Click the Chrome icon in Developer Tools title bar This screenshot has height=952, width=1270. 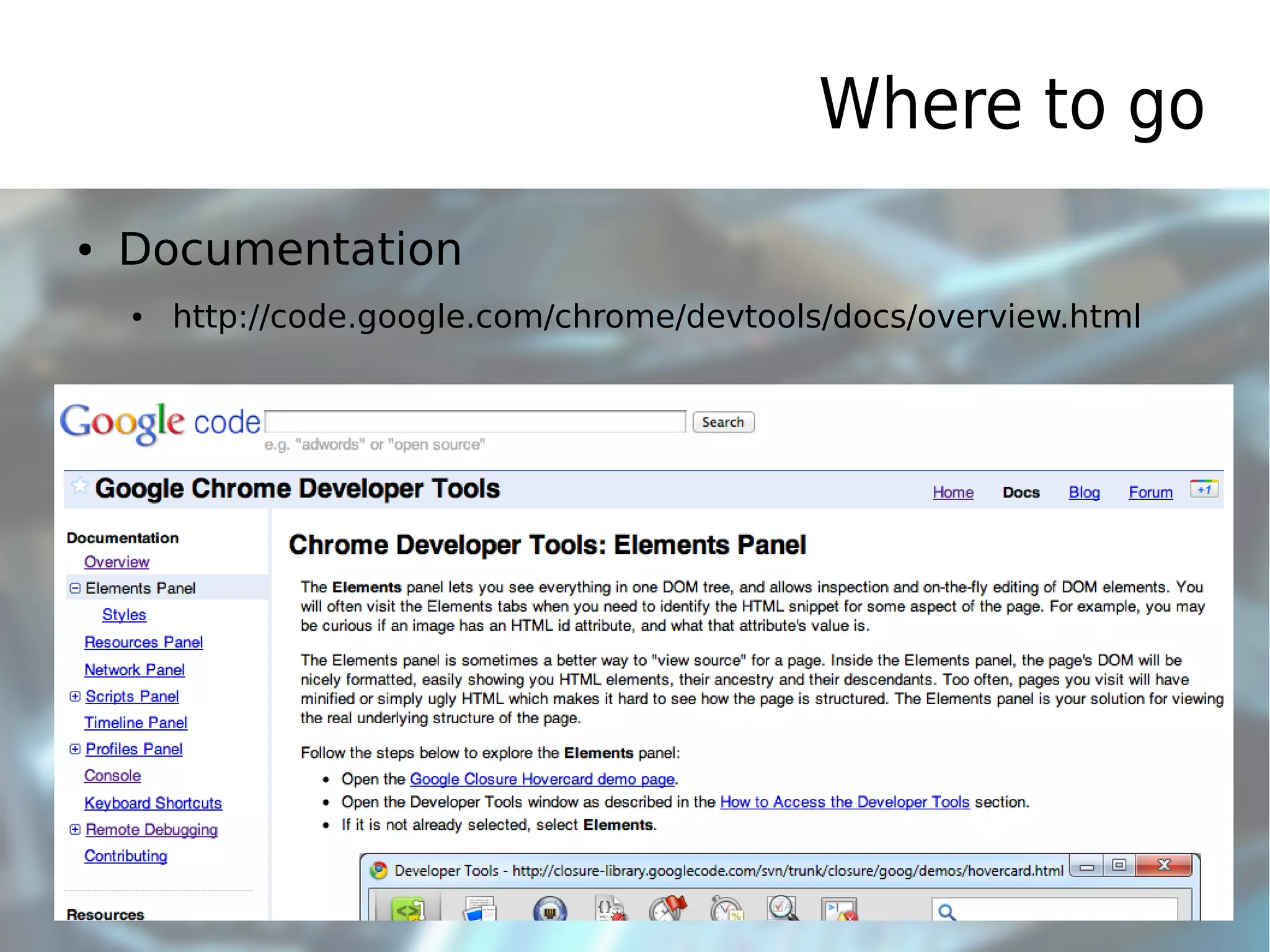click(x=378, y=871)
